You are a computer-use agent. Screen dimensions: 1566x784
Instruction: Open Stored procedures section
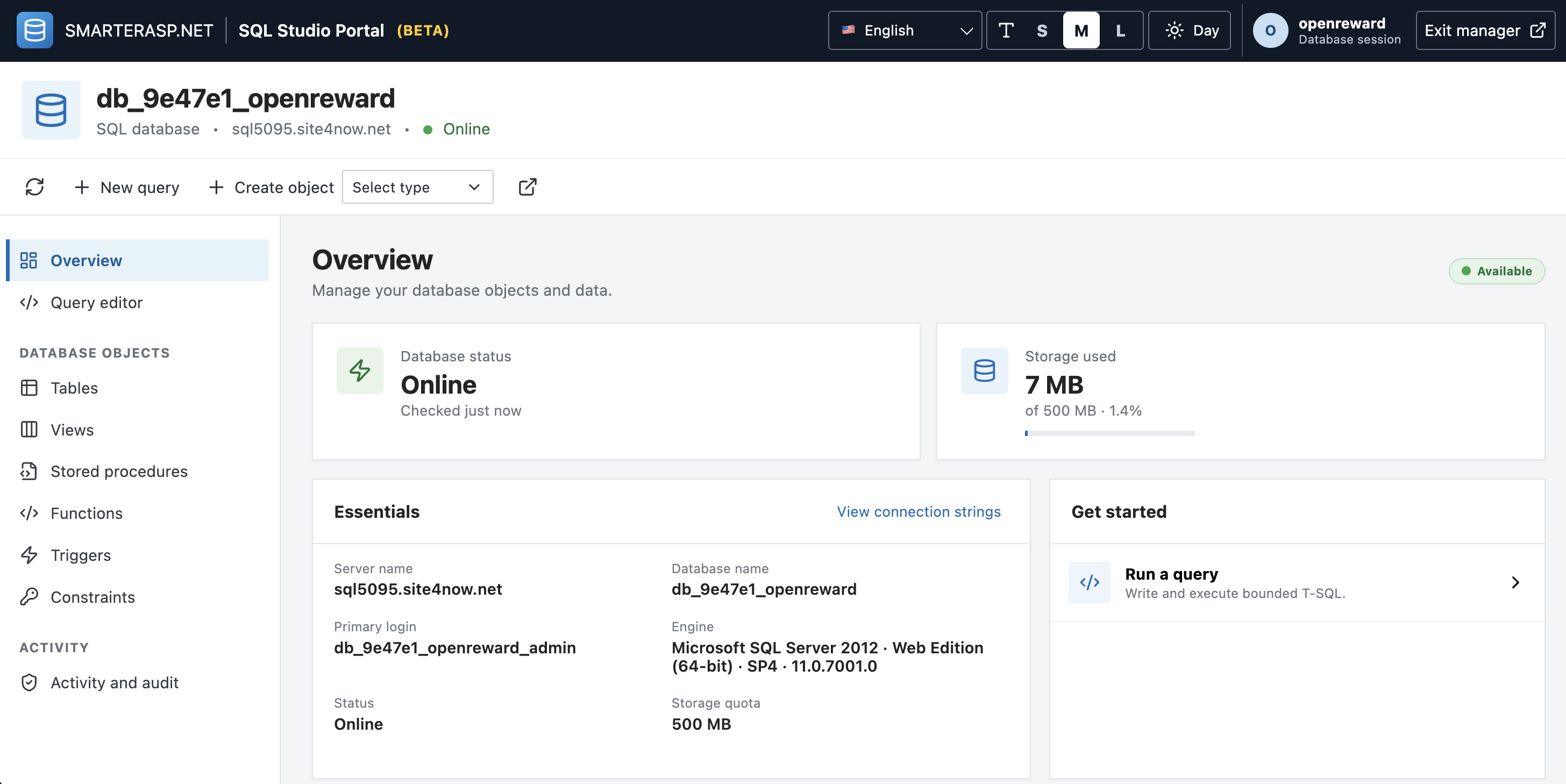(x=137, y=472)
